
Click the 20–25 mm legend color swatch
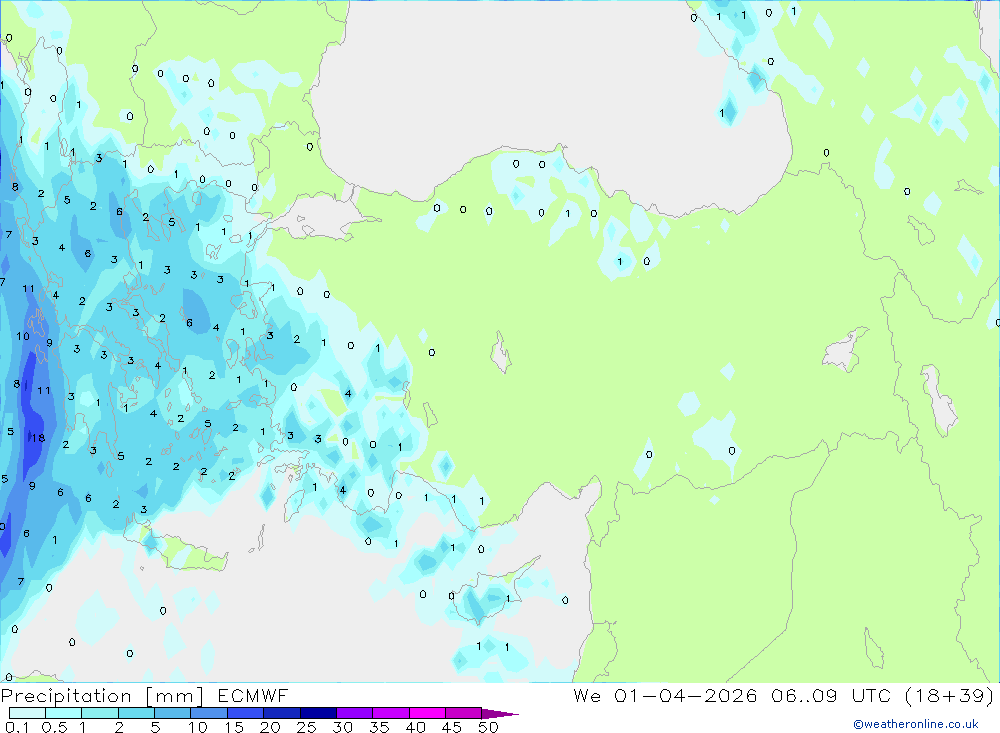(x=282, y=713)
